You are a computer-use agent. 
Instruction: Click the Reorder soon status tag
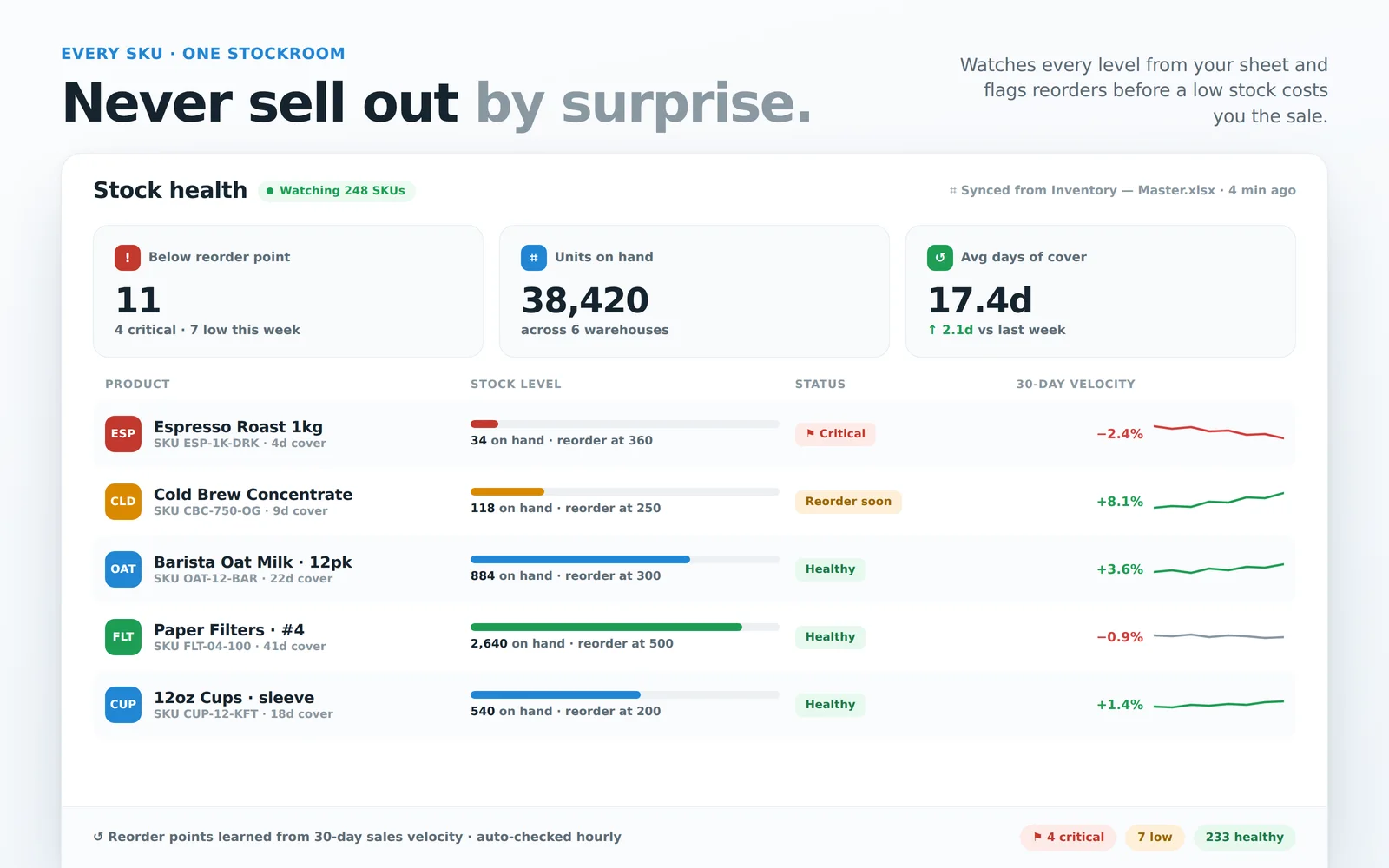click(848, 502)
